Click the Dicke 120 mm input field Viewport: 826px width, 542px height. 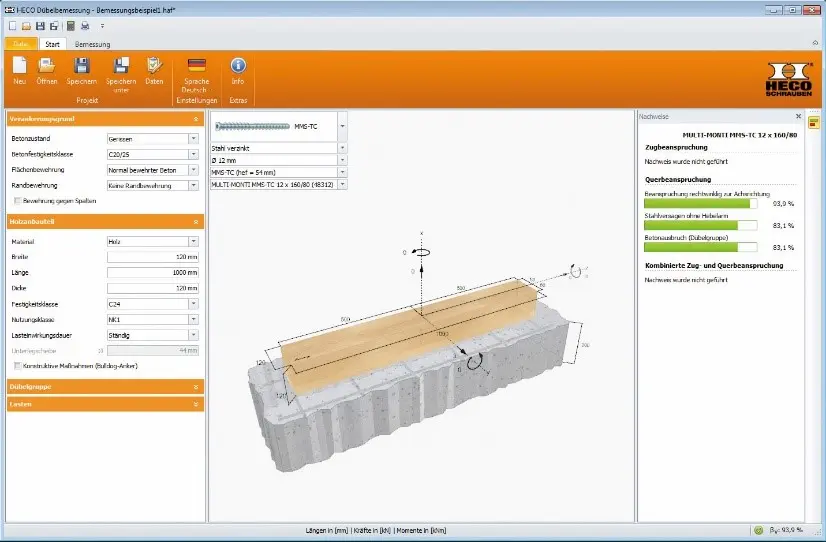click(x=153, y=288)
